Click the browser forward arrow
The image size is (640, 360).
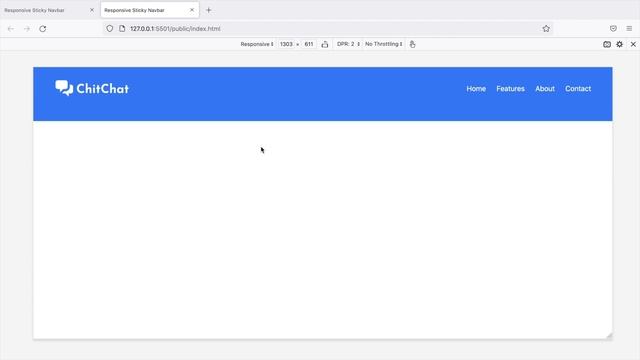tap(27, 29)
